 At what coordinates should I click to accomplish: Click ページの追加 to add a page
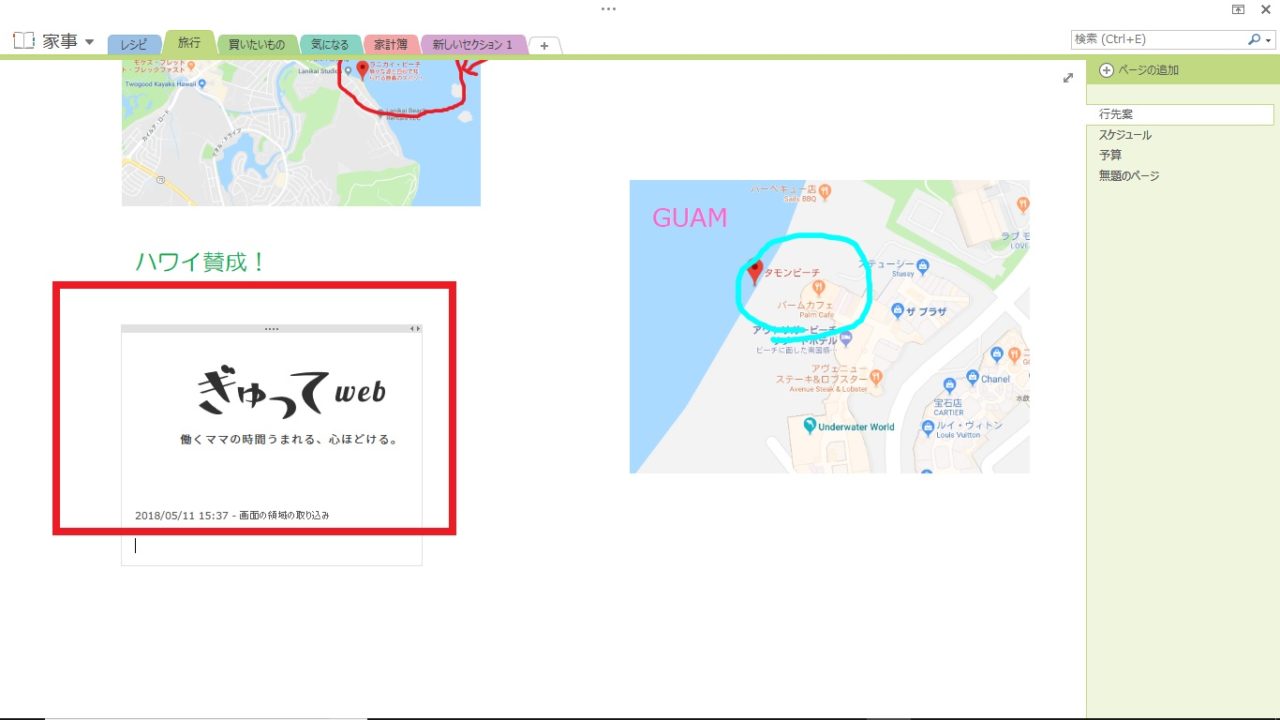pos(1147,70)
